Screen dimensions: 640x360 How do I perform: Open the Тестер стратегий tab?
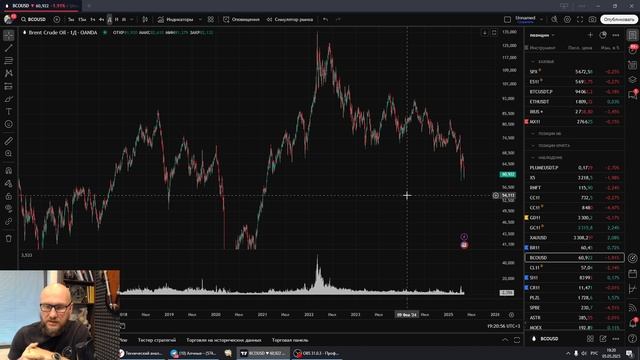(x=157, y=340)
